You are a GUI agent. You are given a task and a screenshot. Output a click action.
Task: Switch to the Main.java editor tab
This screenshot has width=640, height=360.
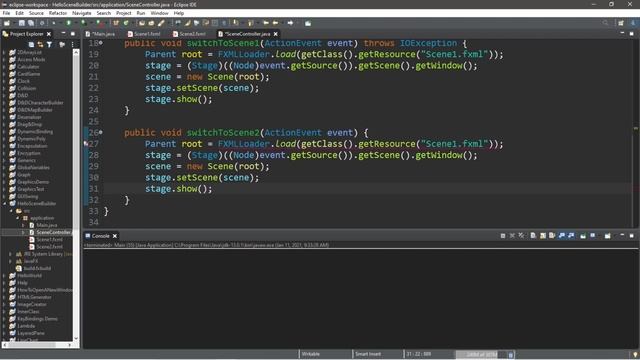pos(100,34)
